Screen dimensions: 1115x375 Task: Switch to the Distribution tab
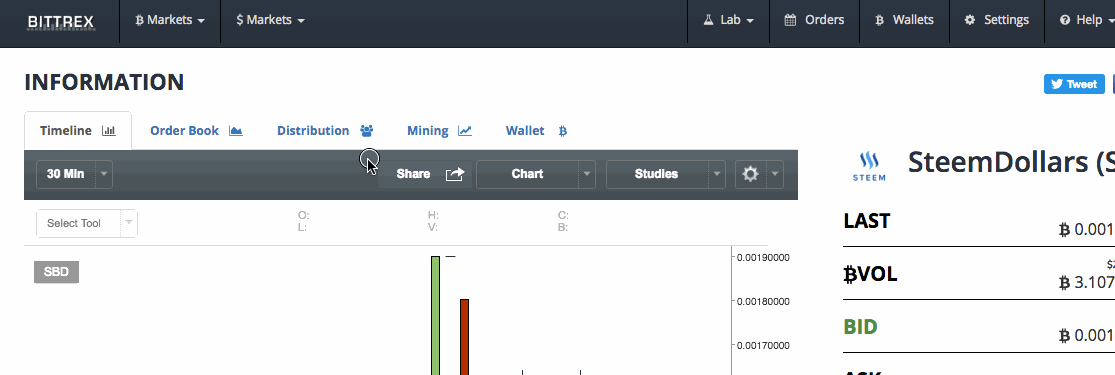[x=325, y=131]
